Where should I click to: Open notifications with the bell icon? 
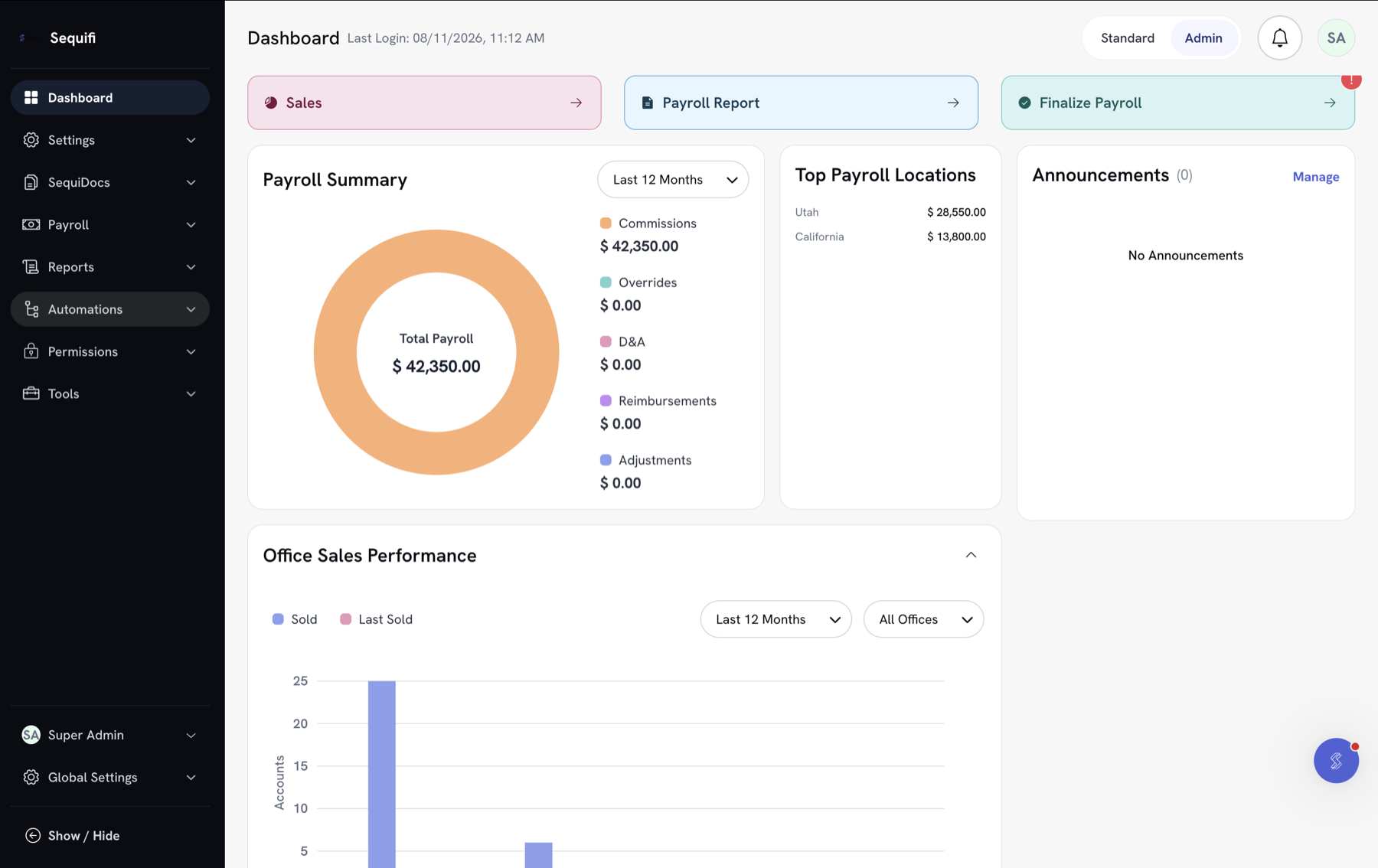pyautogui.click(x=1280, y=38)
